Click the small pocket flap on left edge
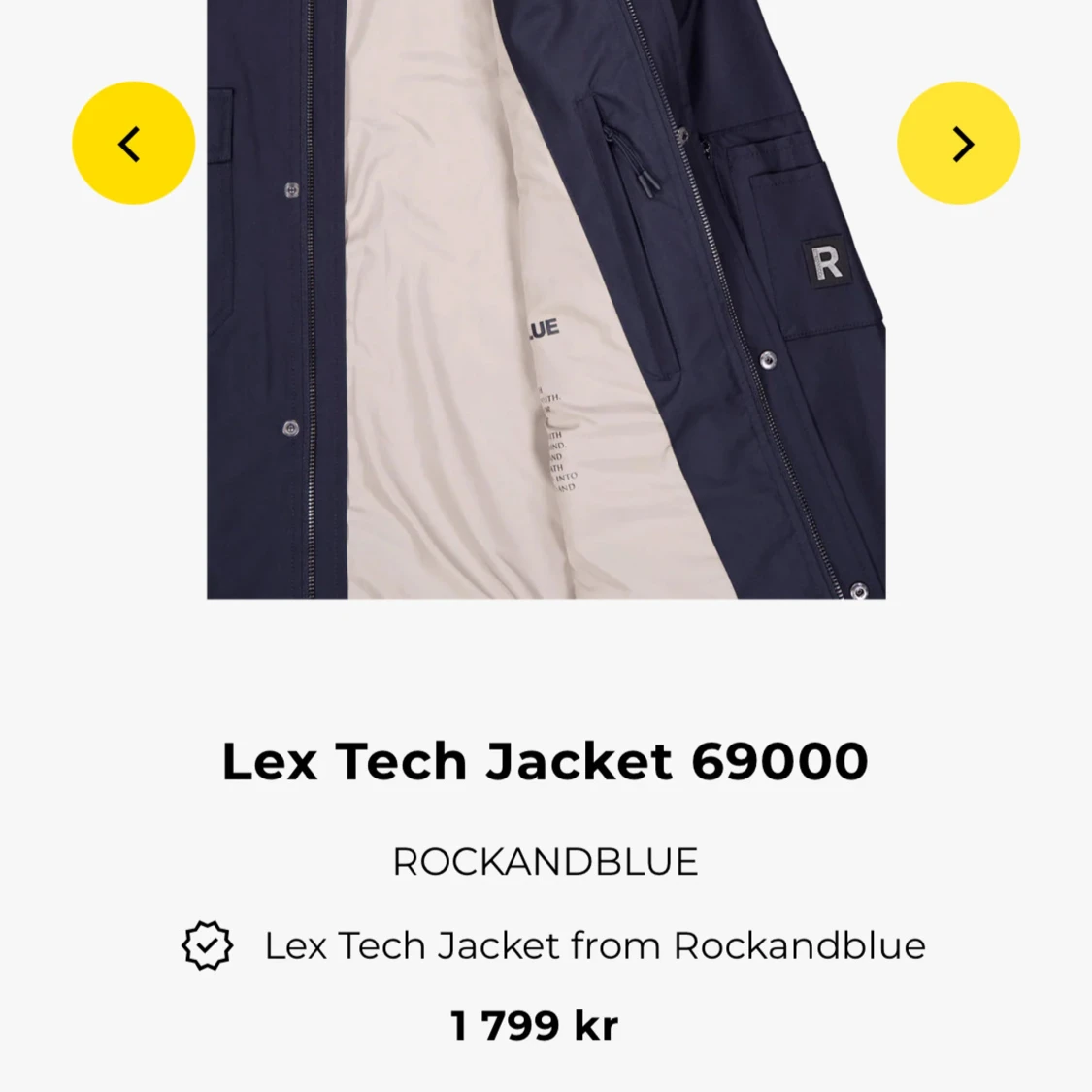The image size is (1092, 1092). (219, 125)
